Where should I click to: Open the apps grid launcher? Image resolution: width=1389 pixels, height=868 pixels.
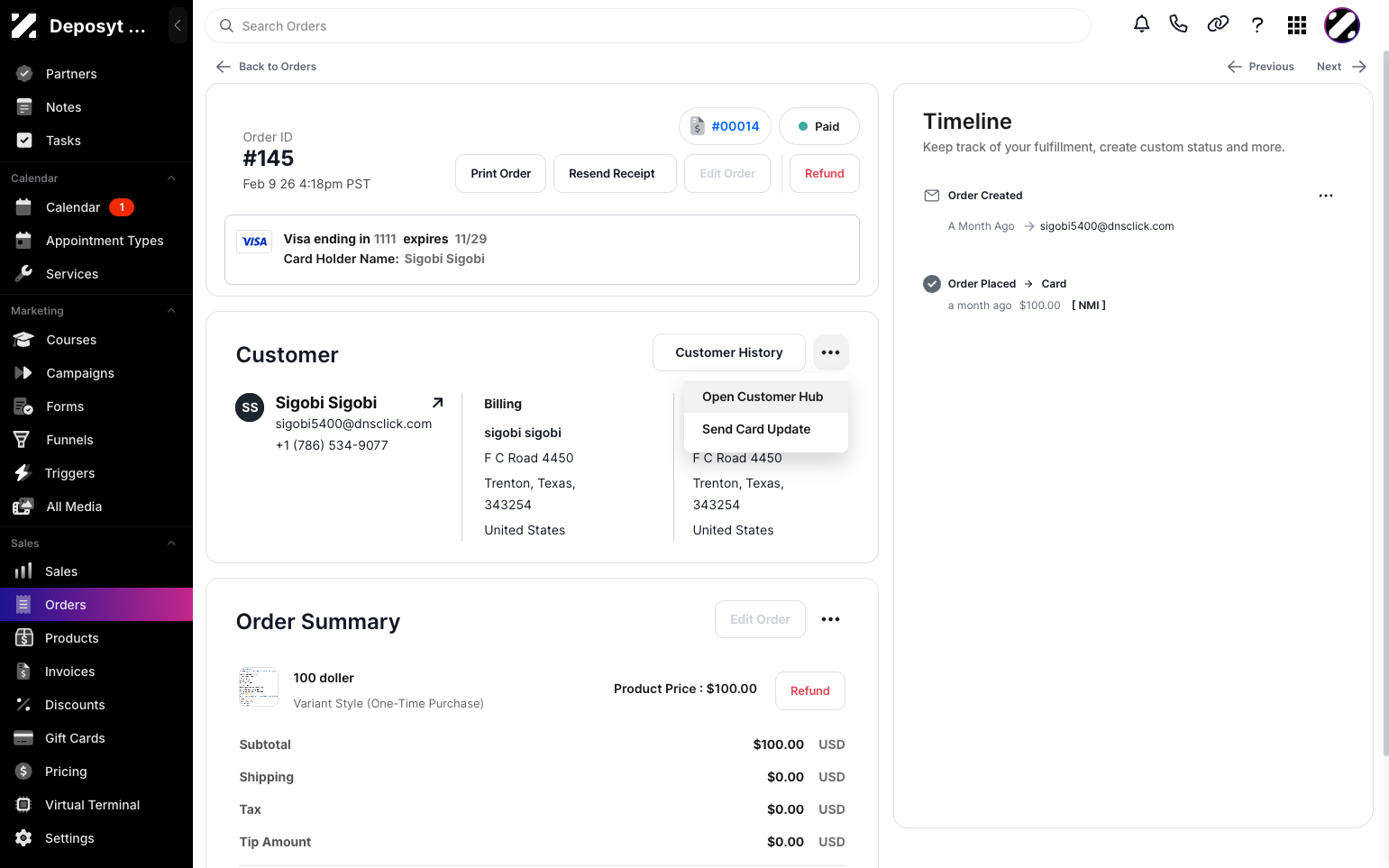pos(1297,25)
